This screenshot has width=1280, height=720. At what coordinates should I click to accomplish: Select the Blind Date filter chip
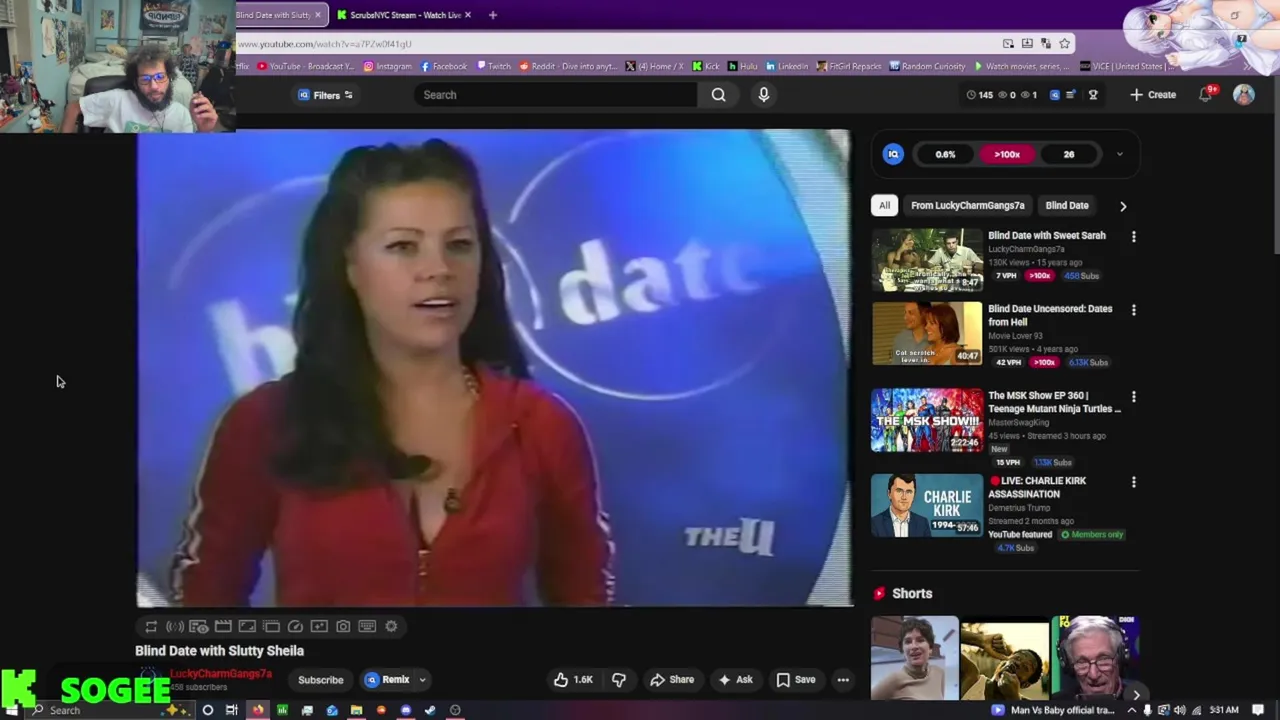coord(1067,205)
